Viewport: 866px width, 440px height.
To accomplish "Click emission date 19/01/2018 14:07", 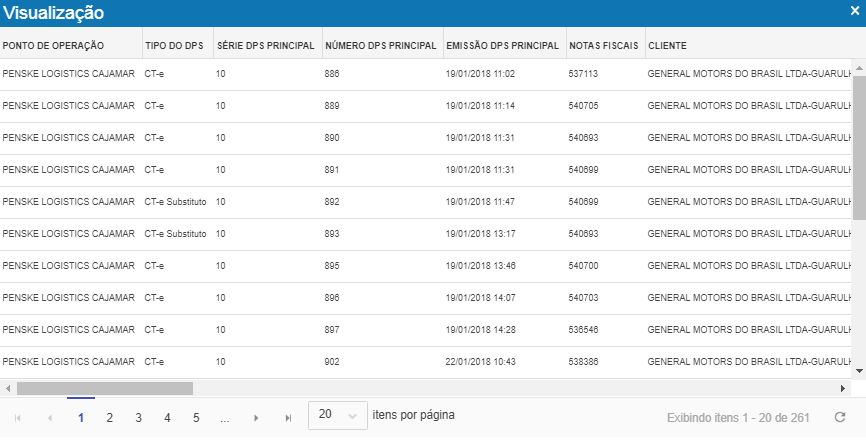I will pos(480,298).
